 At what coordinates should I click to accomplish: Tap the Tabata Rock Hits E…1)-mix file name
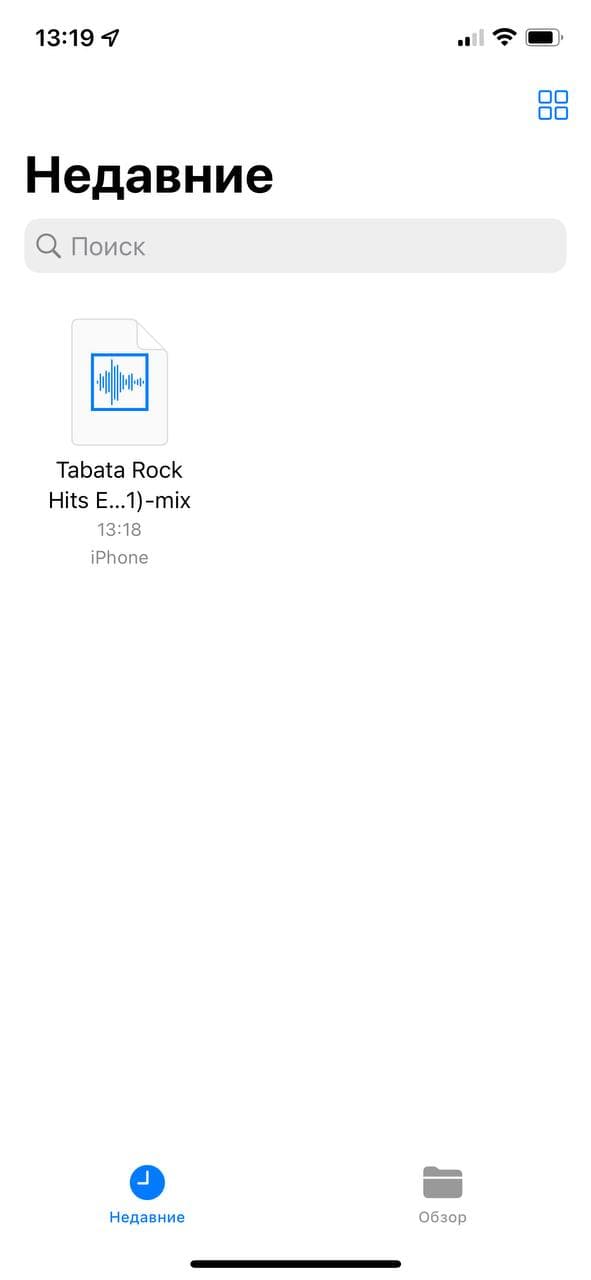pos(119,485)
